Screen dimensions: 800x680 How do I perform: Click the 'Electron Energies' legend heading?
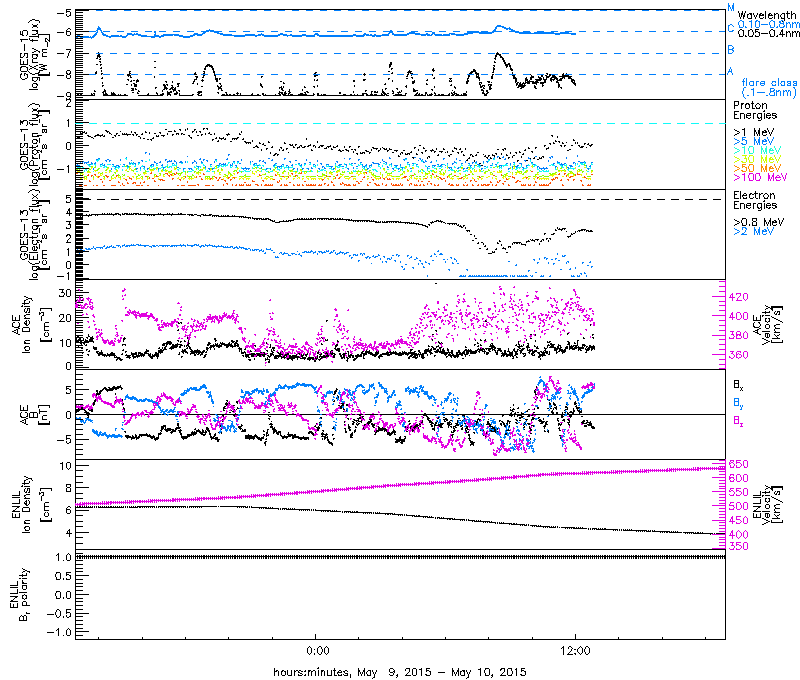(x=755, y=200)
